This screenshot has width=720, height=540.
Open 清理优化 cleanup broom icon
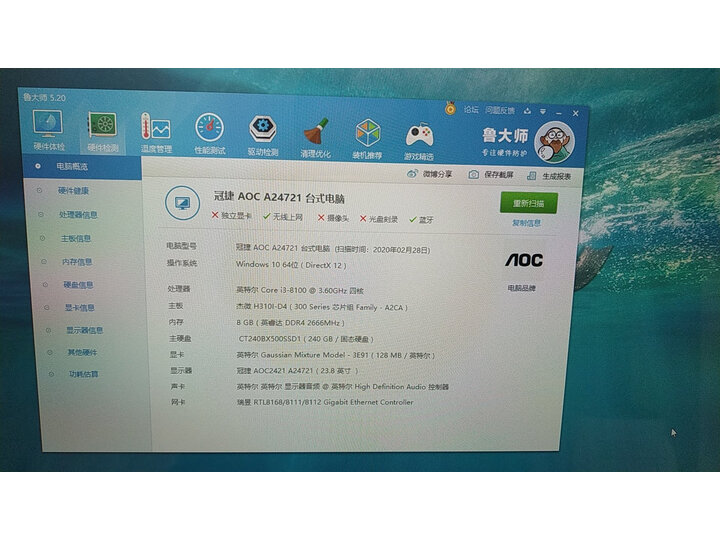click(315, 138)
